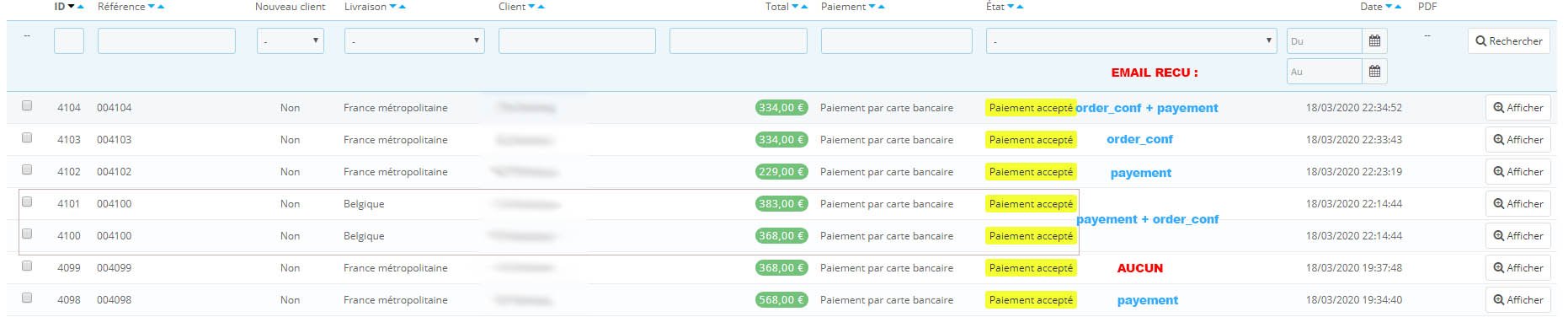The width and height of the screenshot is (1568, 317).
Task: Click Afficher for order 4102
Action: [1518, 172]
